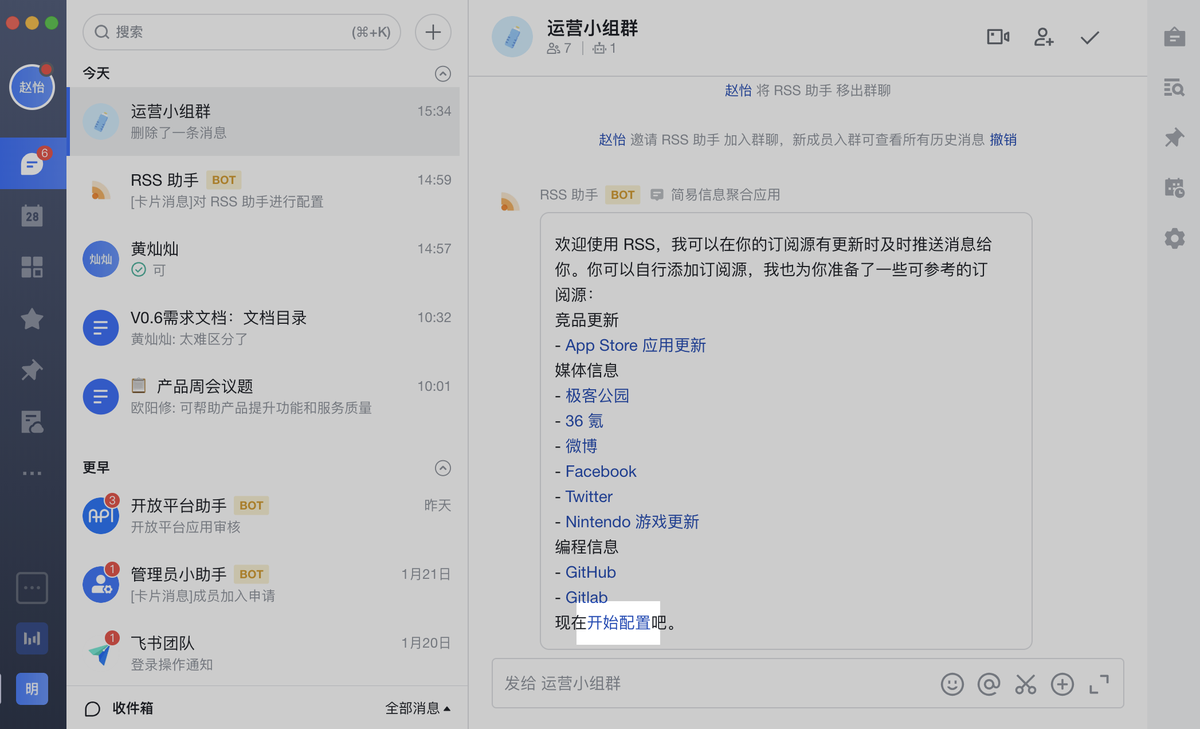Expand the message input editor

pyautogui.click(x=1099, y=684)
